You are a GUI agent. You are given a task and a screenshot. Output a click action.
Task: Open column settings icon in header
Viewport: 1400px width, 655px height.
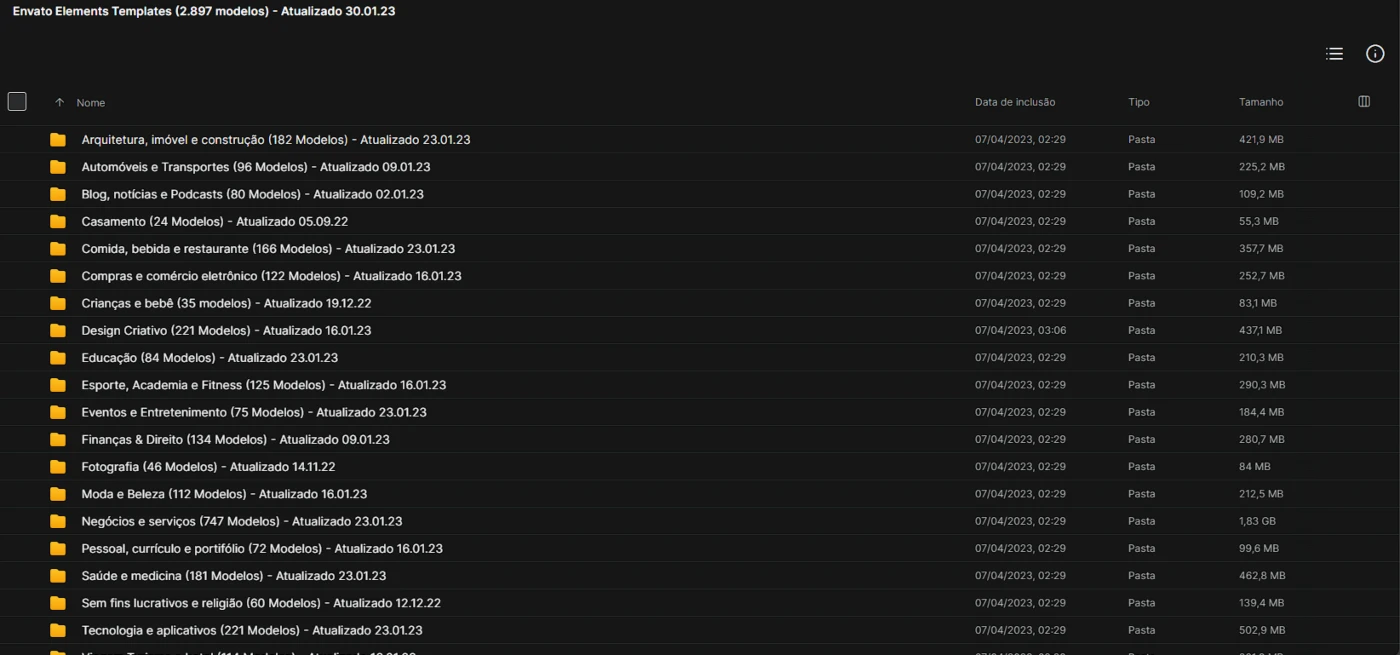[1364, 102]
